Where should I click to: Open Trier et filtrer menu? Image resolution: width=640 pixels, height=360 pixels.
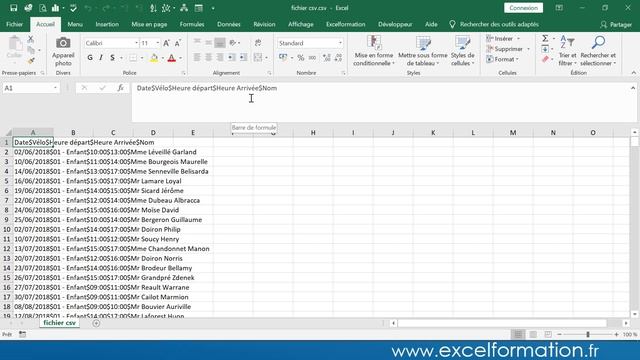tap(567, 51)
